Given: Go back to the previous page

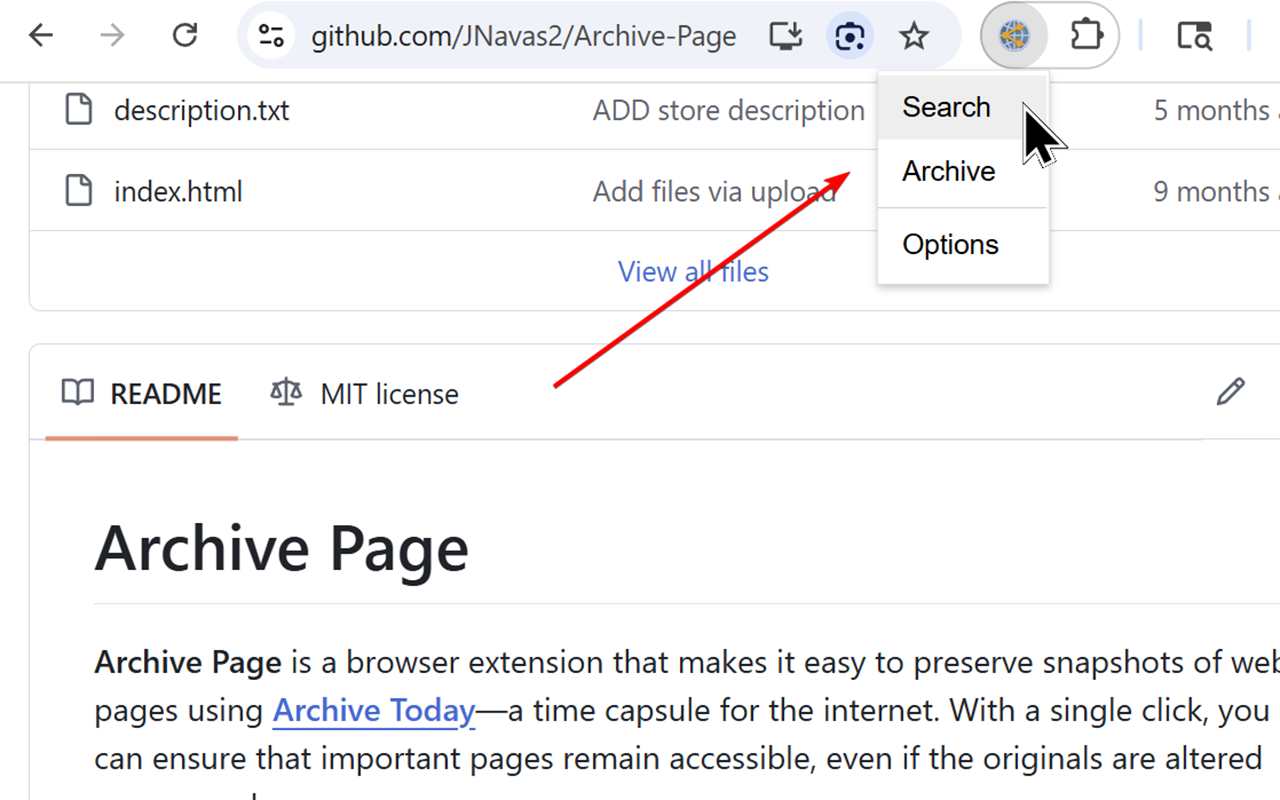Looking at the screenshot, I should coord(41,37).
